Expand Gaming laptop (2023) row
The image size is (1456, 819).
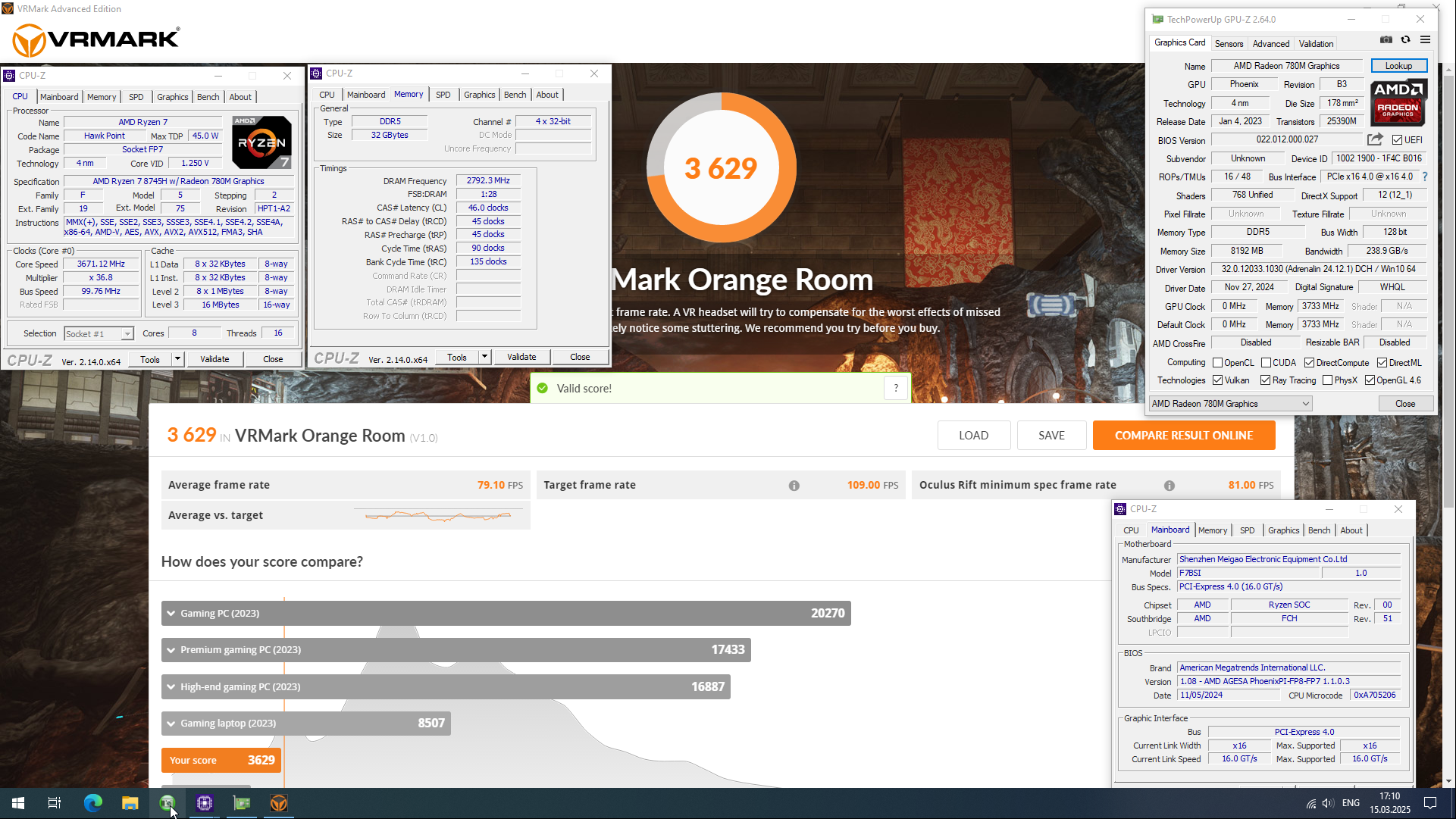pos(306,723)
